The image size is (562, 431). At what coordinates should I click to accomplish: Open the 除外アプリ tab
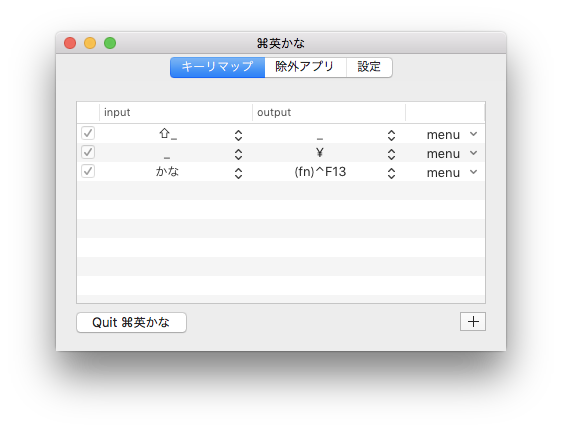coord(305,67)
